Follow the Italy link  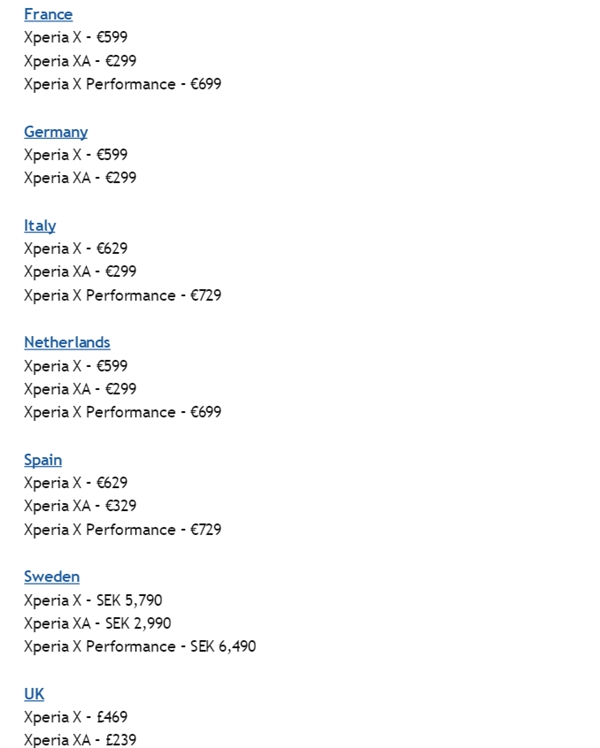pos(40,225)
